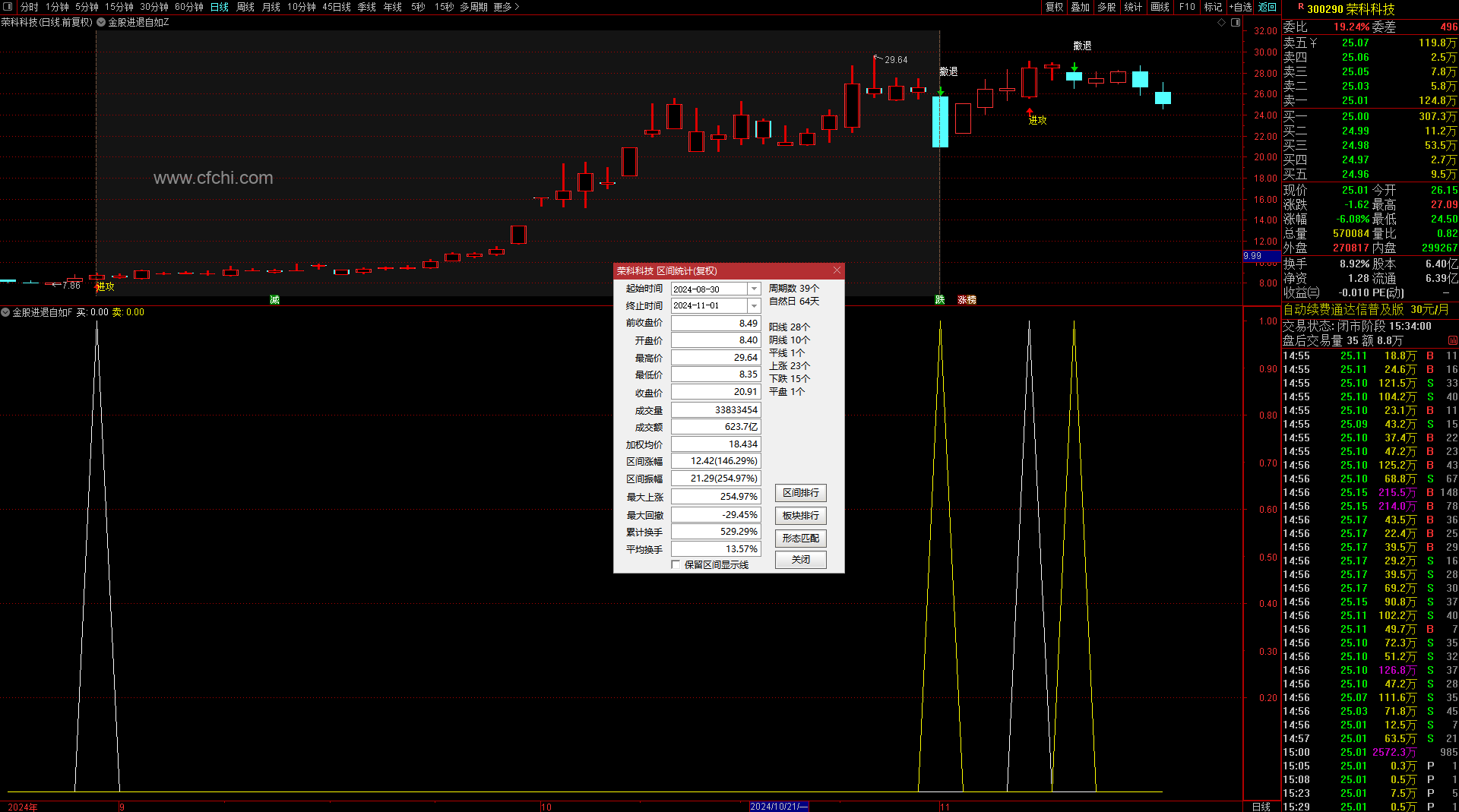This screenshot has width=1459, height=812.
Task: Click the red 涨榜 marker badge
Action: click(967, 300)
